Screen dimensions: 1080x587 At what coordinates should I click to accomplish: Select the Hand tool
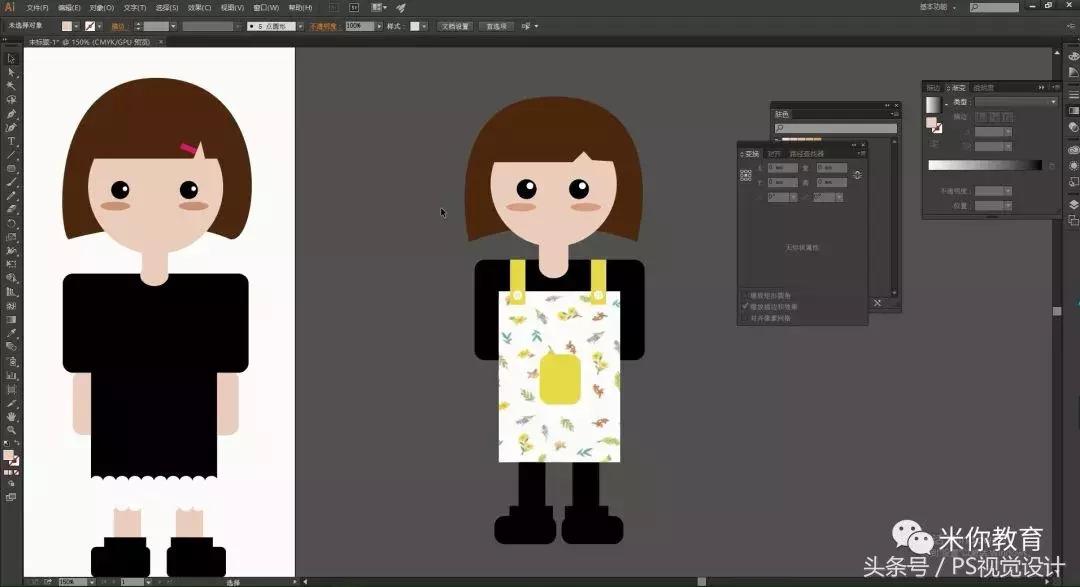click(11, 416)
